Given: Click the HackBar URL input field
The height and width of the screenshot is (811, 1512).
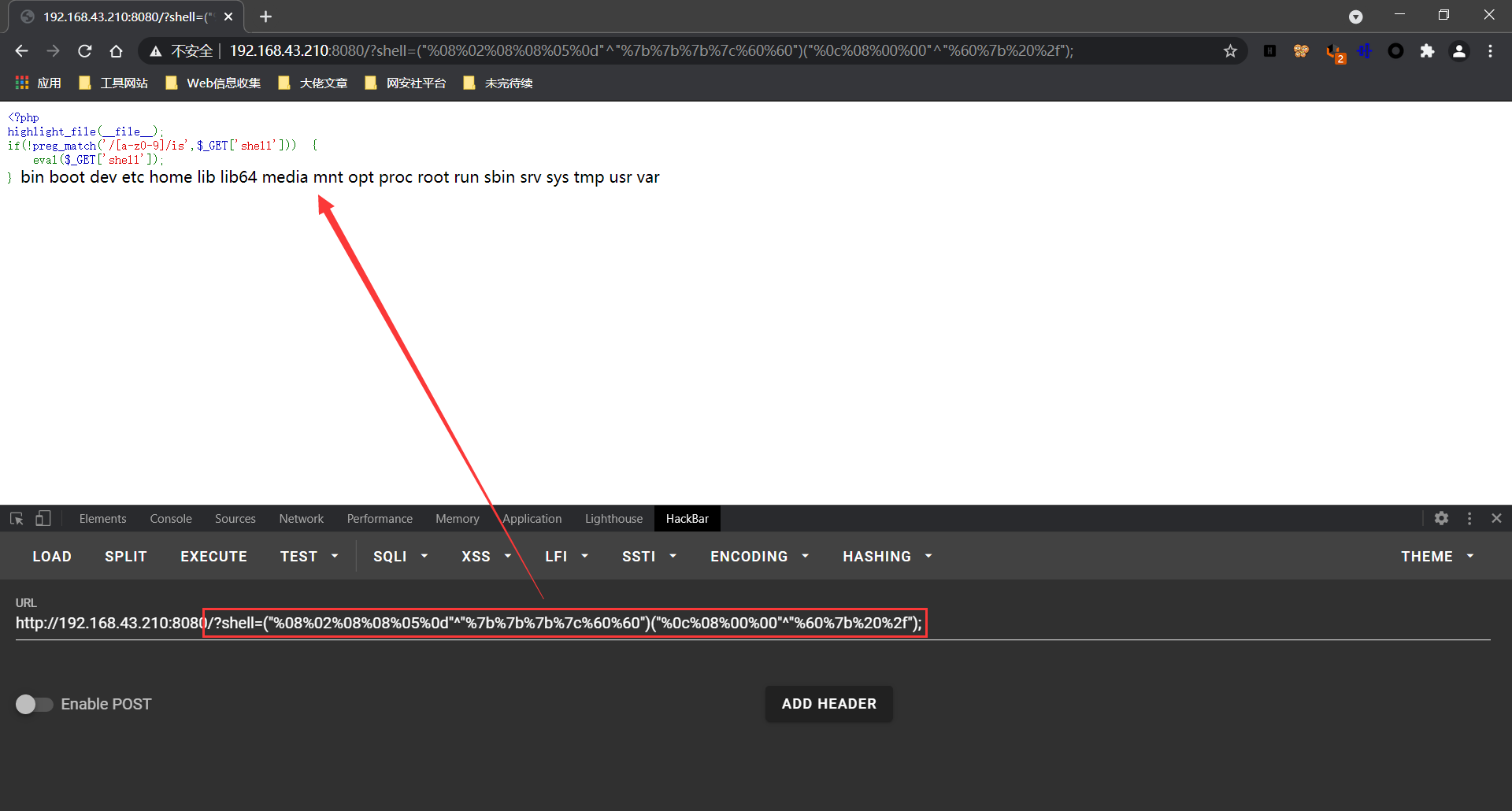Looking at the screenshot, I should point(753,624).
